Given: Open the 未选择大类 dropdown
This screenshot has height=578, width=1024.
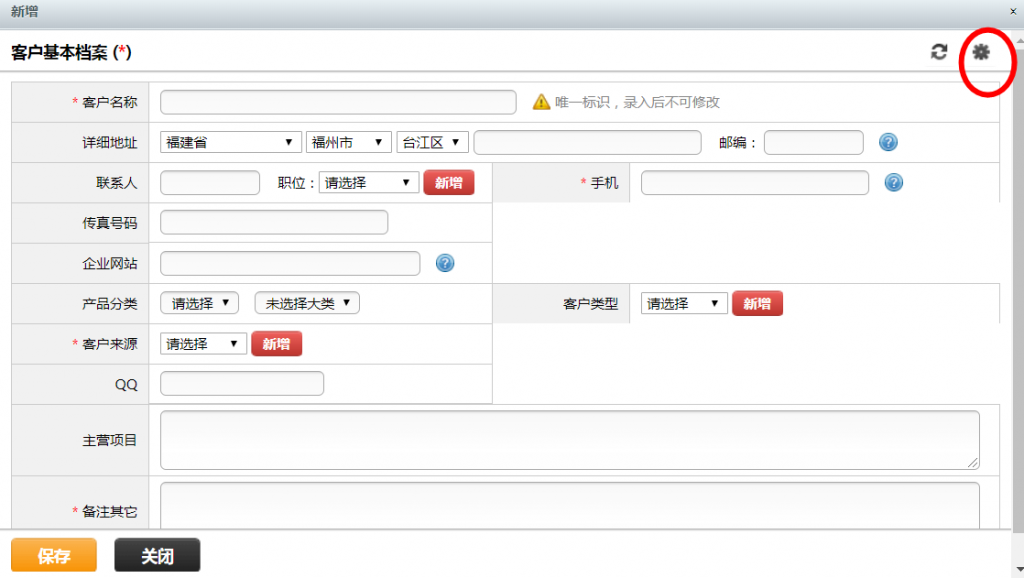Looking at the screenshot, I should 307,303.
